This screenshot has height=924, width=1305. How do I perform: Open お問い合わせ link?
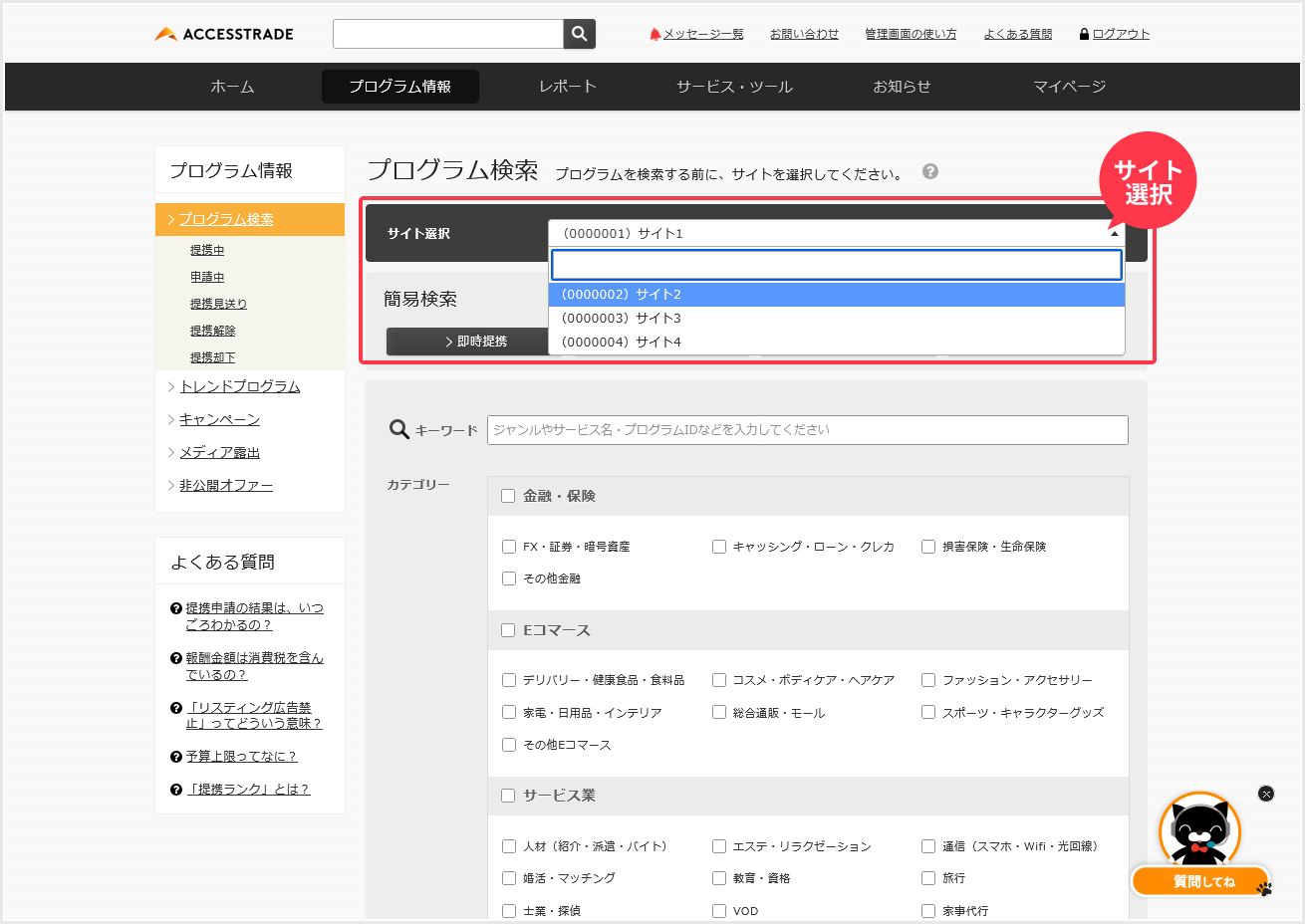point(804,34)
